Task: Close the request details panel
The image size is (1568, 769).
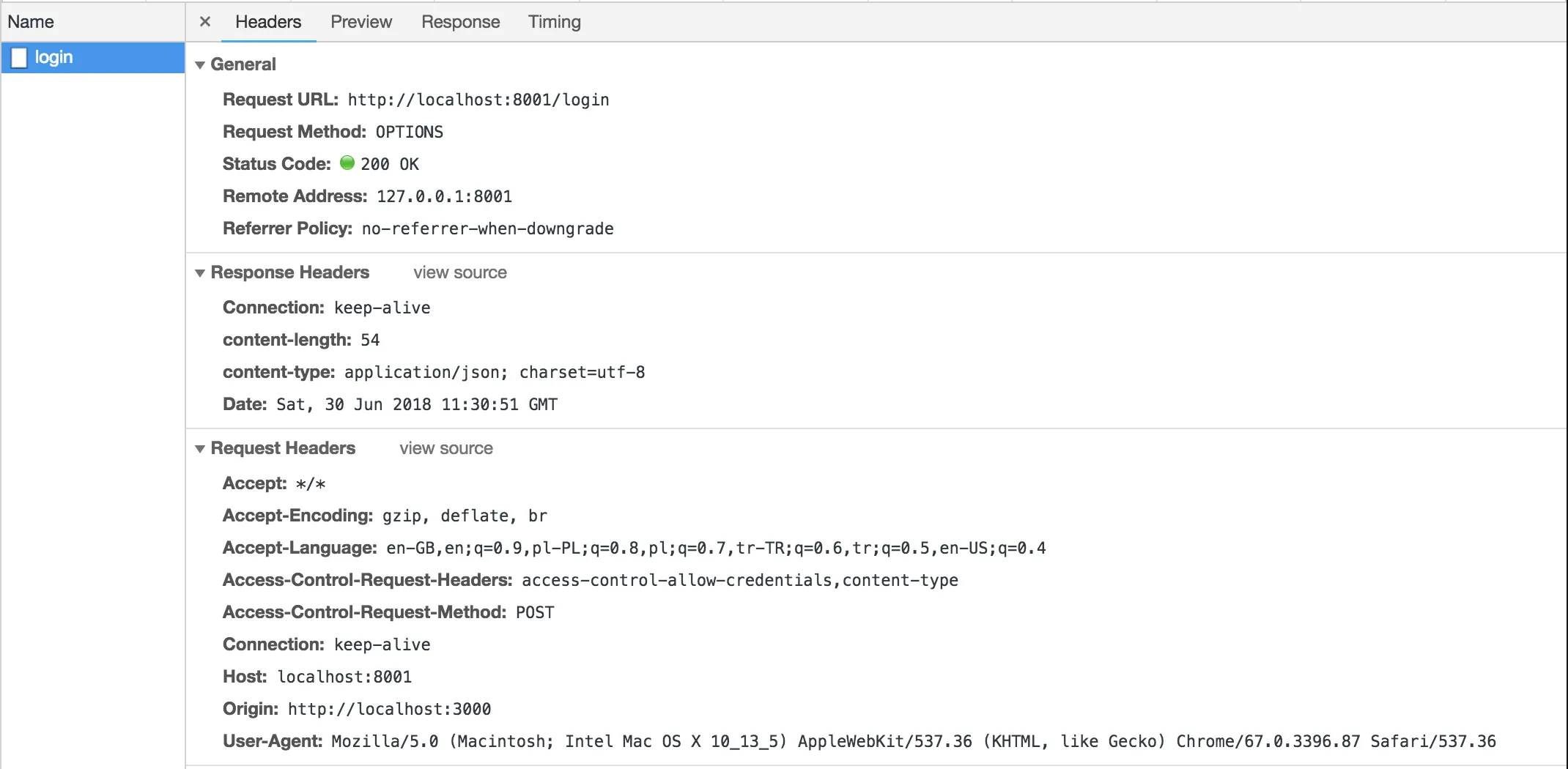Action: [205, 22]
